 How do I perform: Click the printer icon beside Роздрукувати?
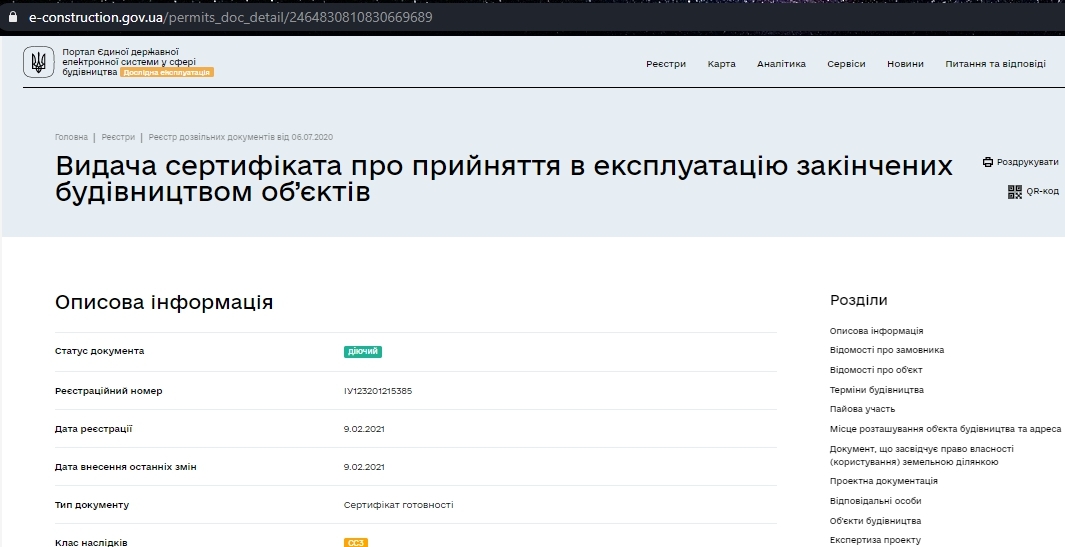(988, 162)
